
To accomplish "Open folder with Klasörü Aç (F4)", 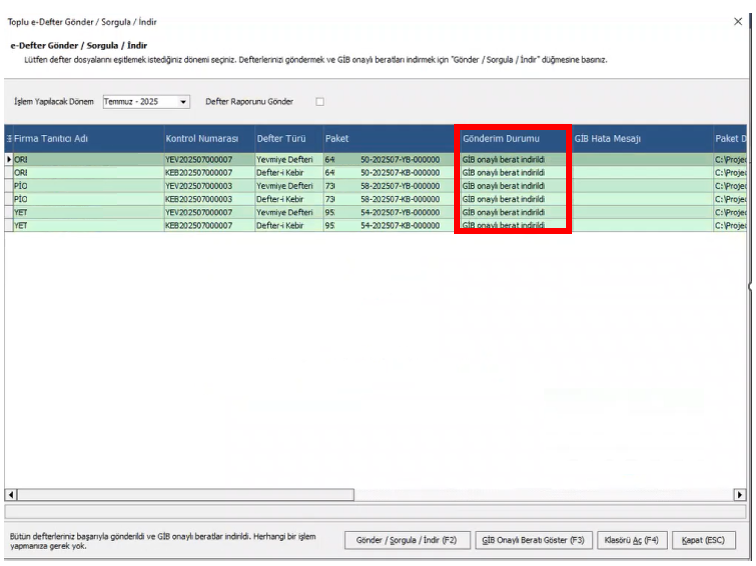I will pos(632,540).
